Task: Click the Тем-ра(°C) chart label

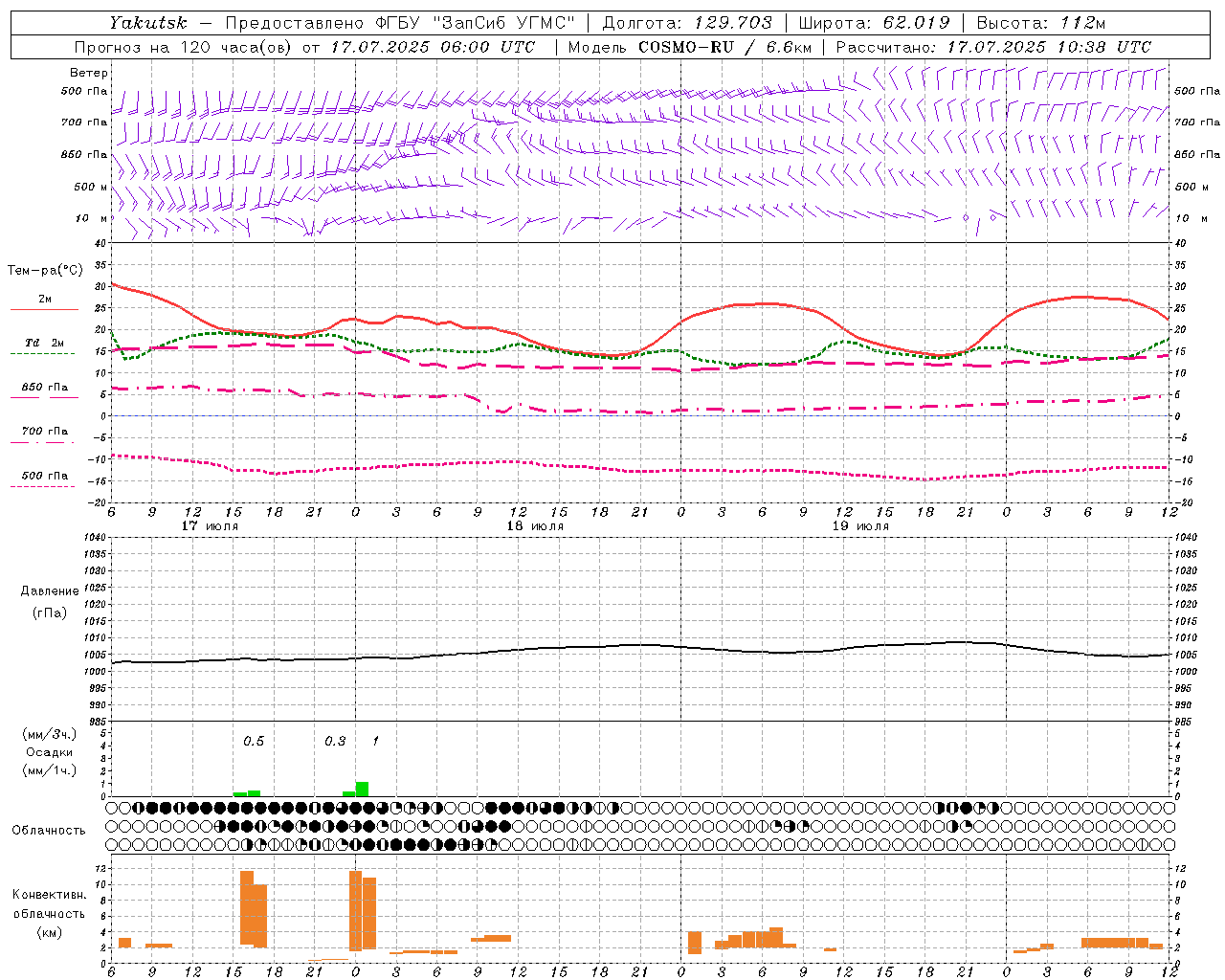Action: (45, 271)
